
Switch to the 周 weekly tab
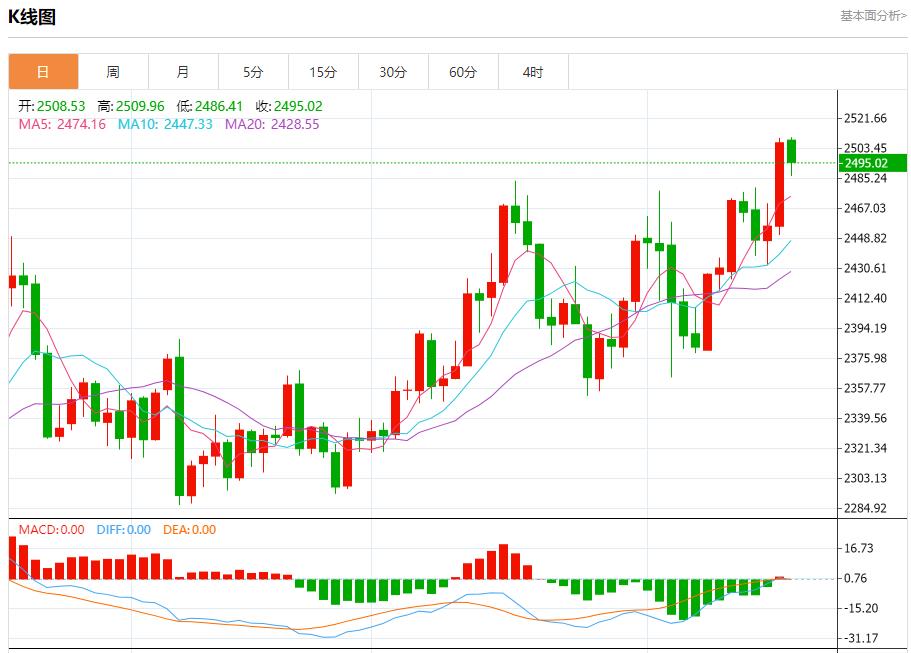click(x=113, y=72)
